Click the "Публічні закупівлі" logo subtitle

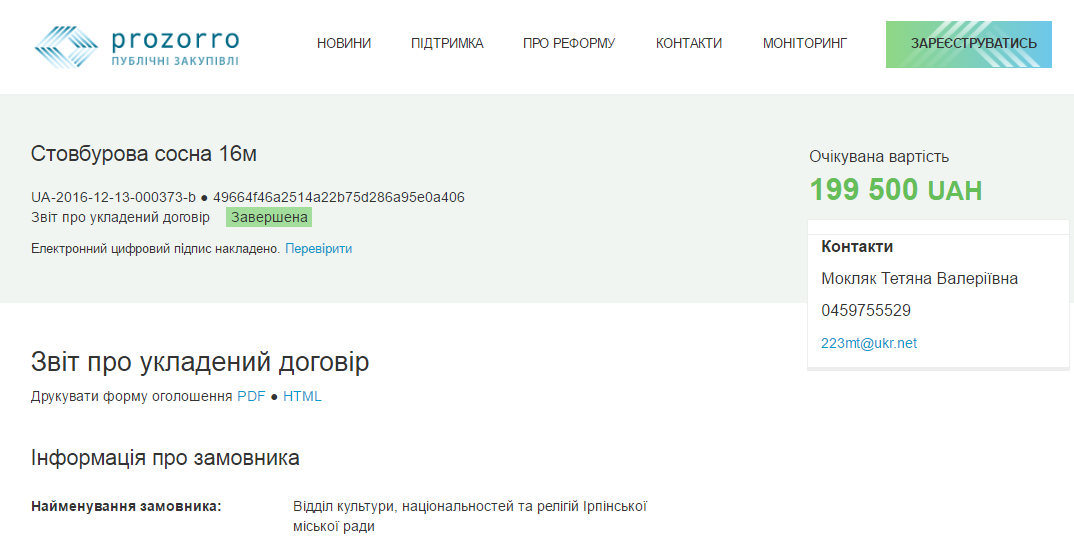[175, 61]
